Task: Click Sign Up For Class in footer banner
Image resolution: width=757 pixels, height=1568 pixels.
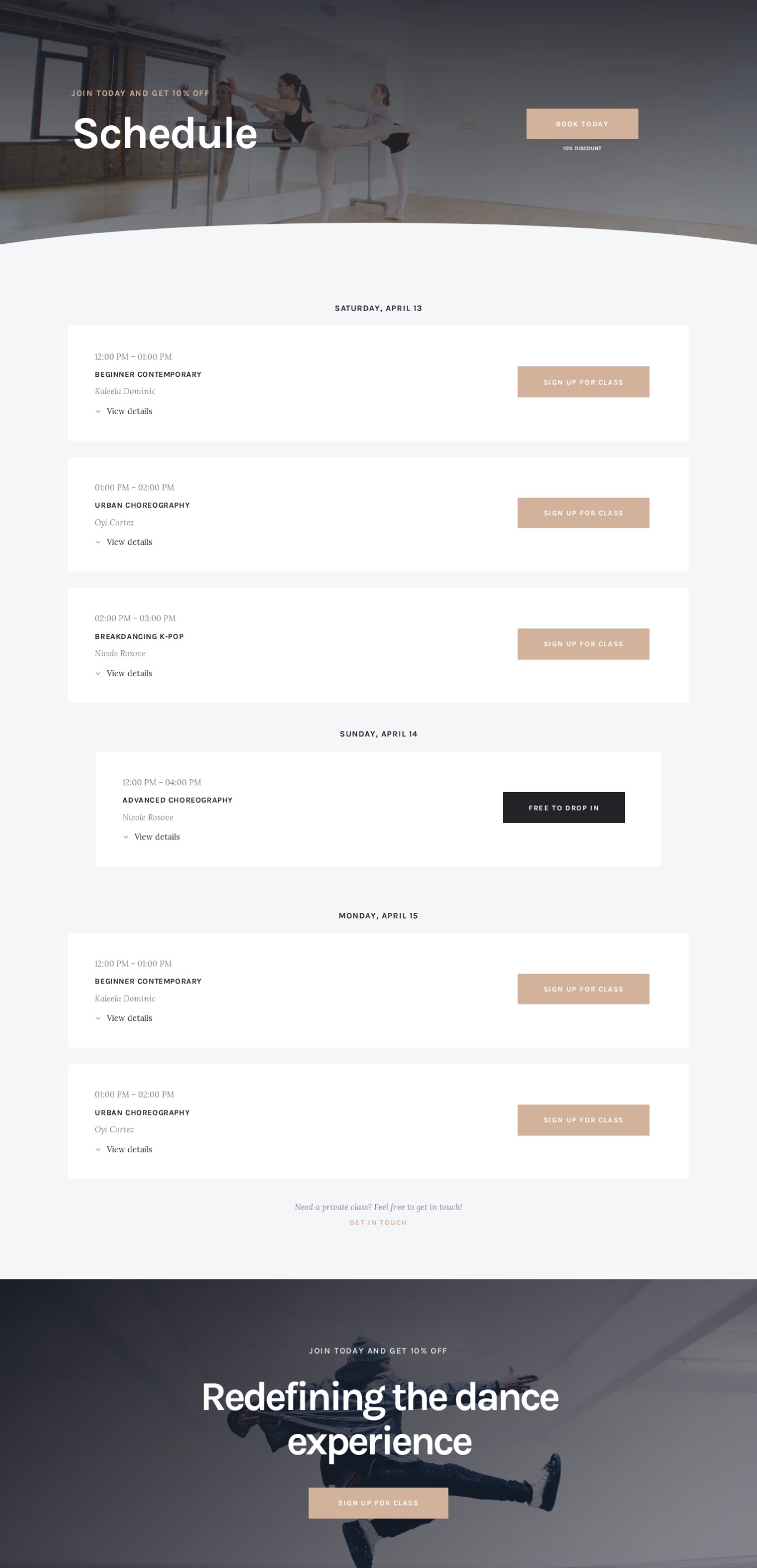Action: tap(378, 1502)
